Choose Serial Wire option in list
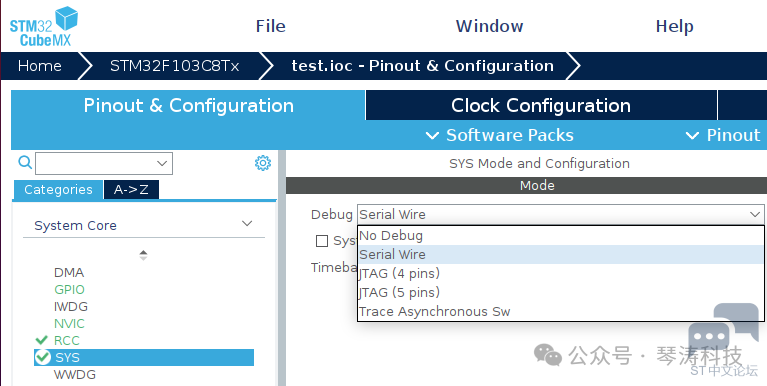767x386 pixels. [561, 255]
